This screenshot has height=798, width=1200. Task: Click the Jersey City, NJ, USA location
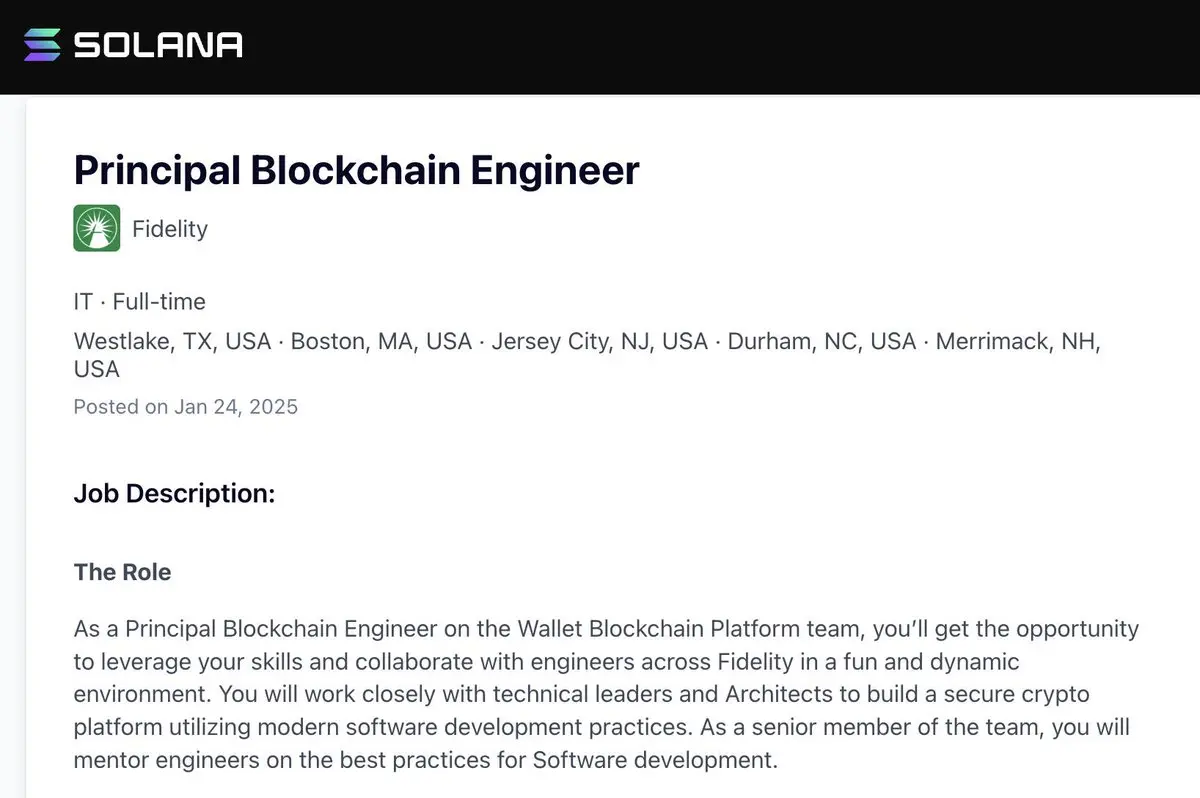coord(600,341)
